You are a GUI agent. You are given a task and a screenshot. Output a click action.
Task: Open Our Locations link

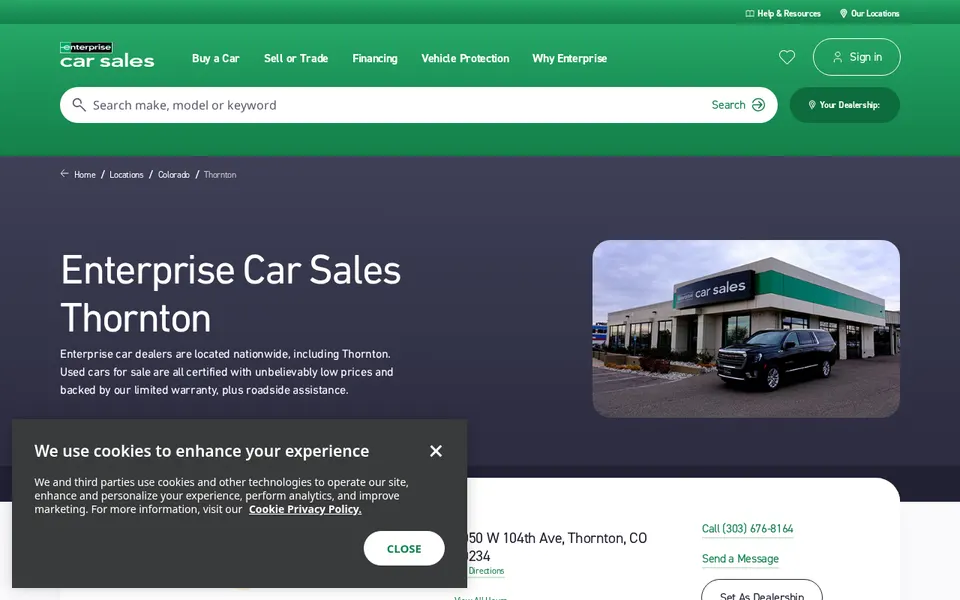869,13
